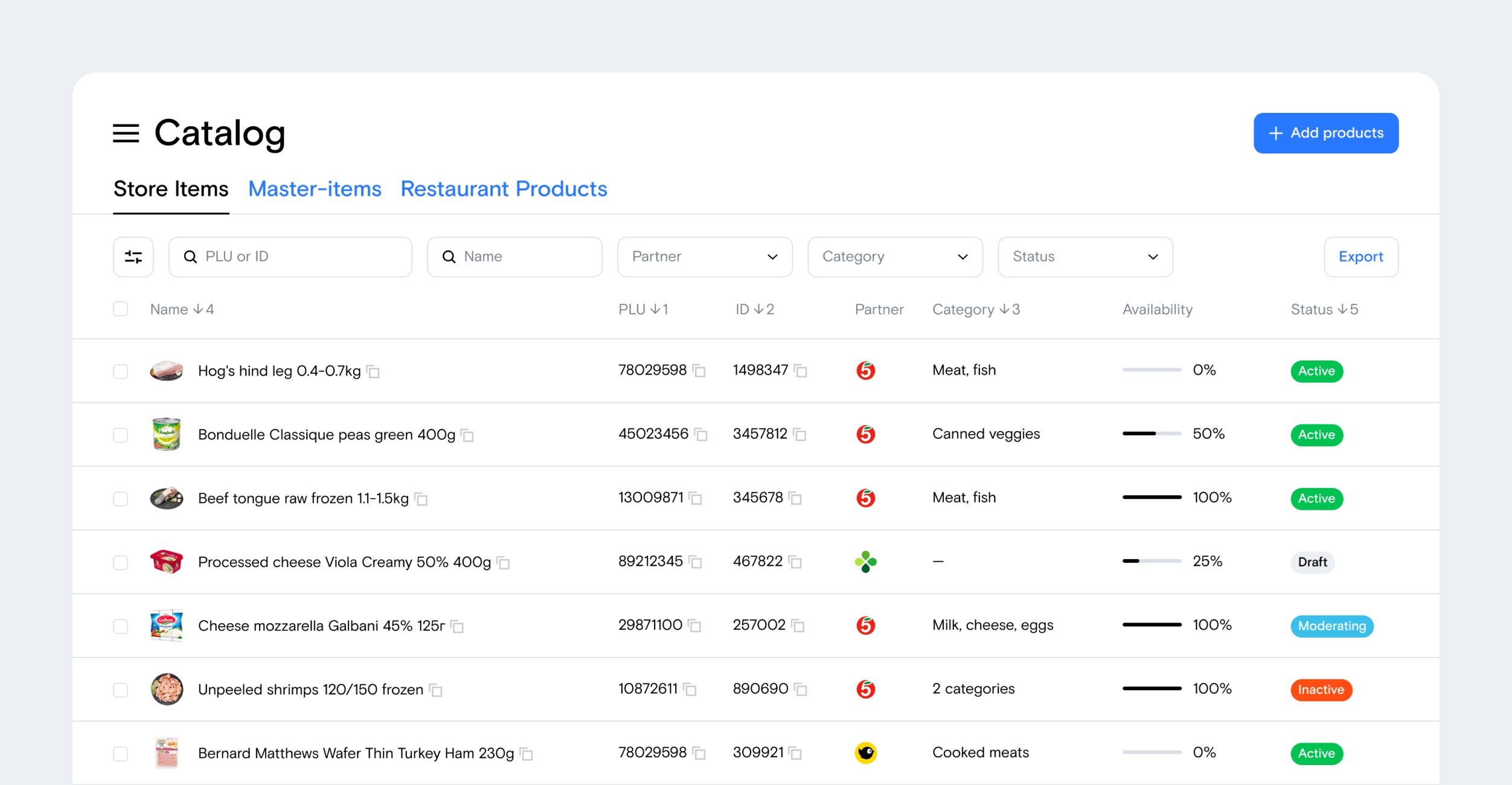Click the green clover partner logo
This screenshot has height=785, width=1512.
tap(865, 562)
